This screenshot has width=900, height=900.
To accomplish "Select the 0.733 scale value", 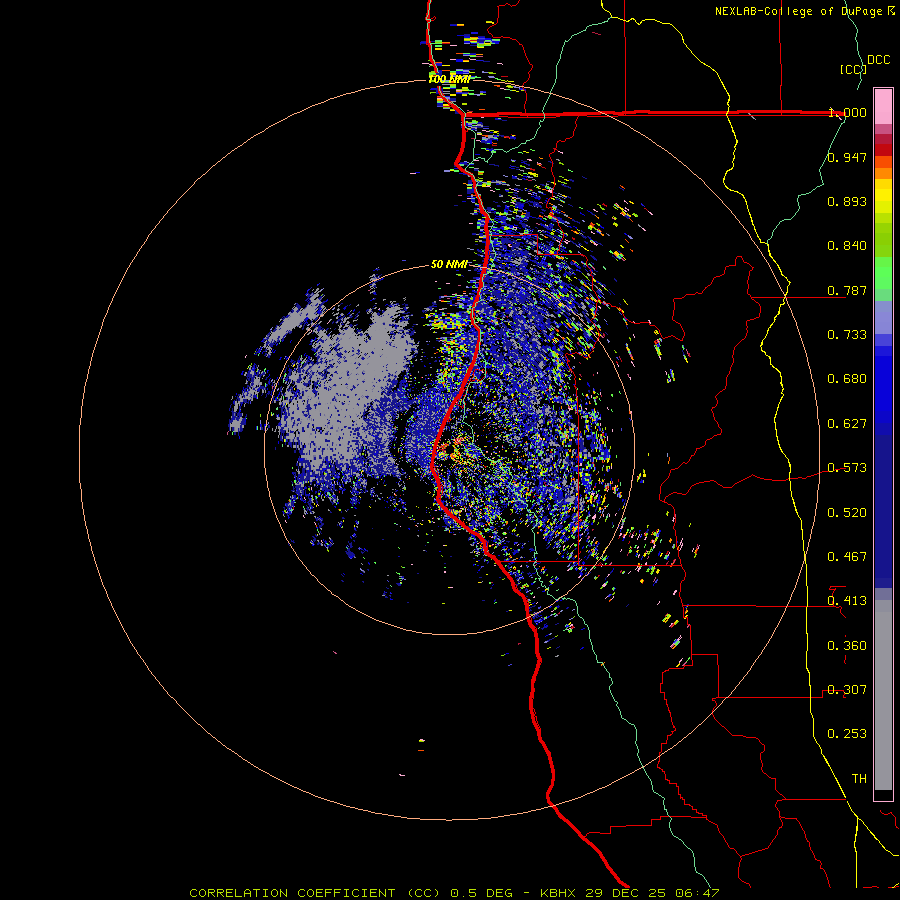I will (x=847, y=335).
